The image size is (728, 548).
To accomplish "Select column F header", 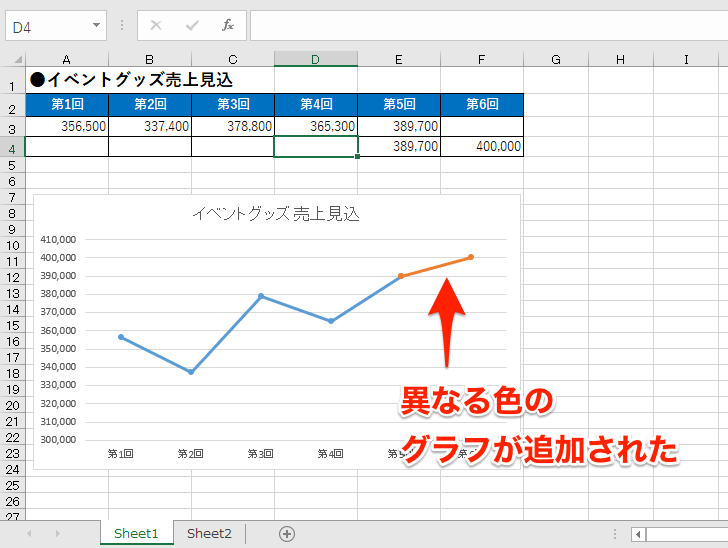I will [481, 59].
